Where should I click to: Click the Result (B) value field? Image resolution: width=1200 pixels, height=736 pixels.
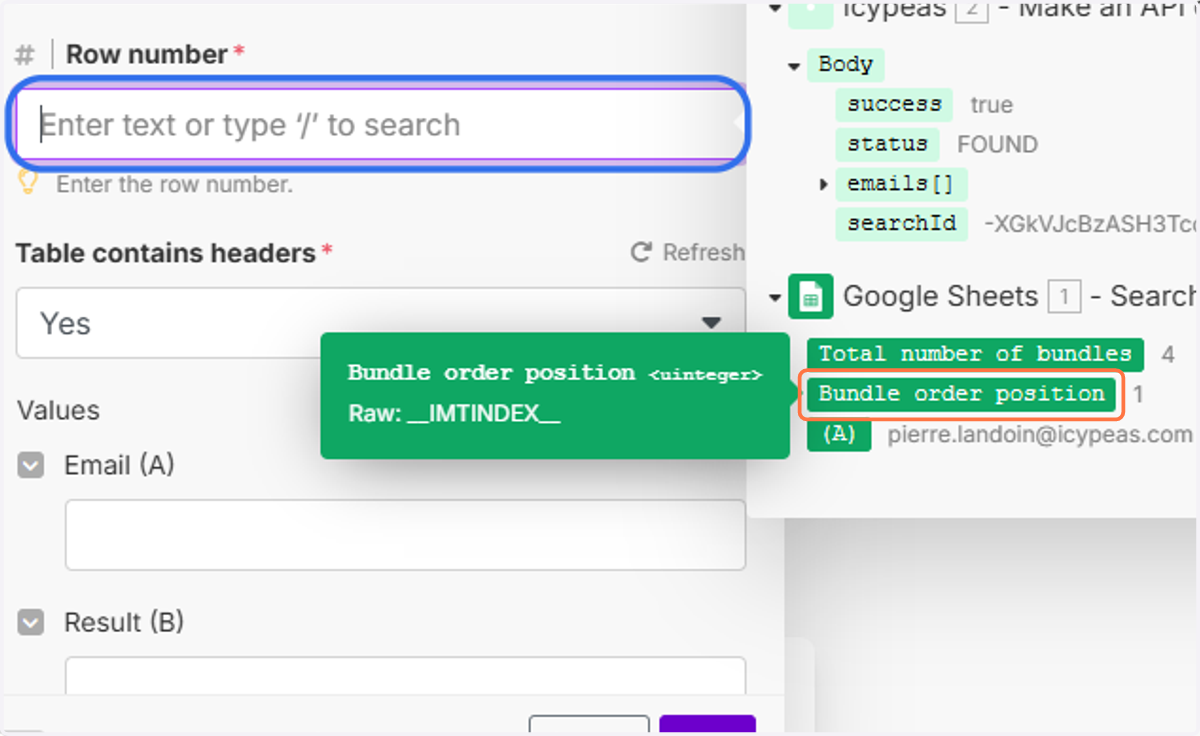pos(405,676)
